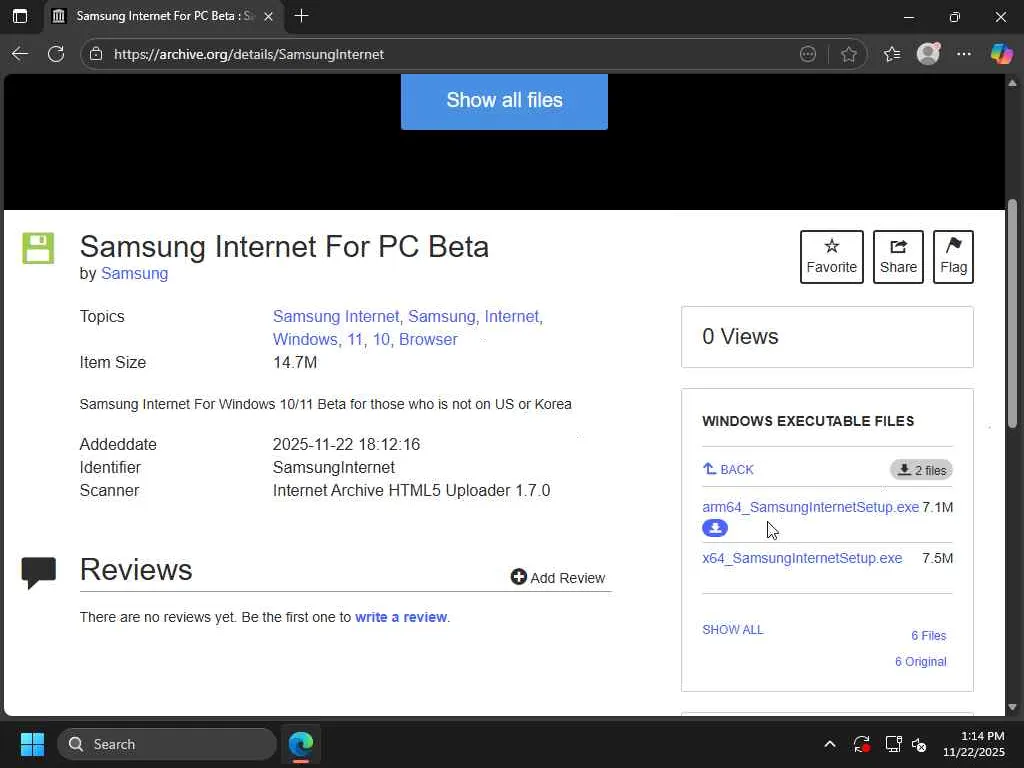Screen dimensions: 1024x768
Task: Click the muted volume tray icon
Action: click(x=919, y=744)
